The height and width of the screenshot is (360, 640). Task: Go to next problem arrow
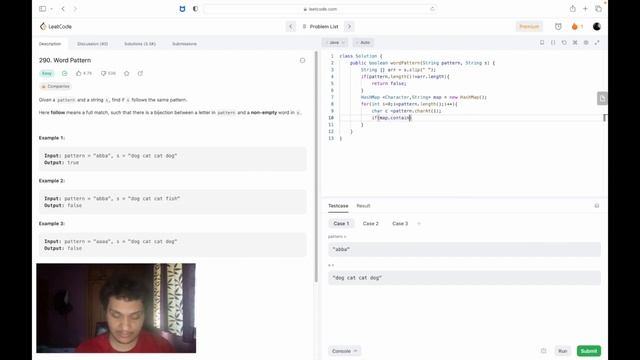point(349,27)
